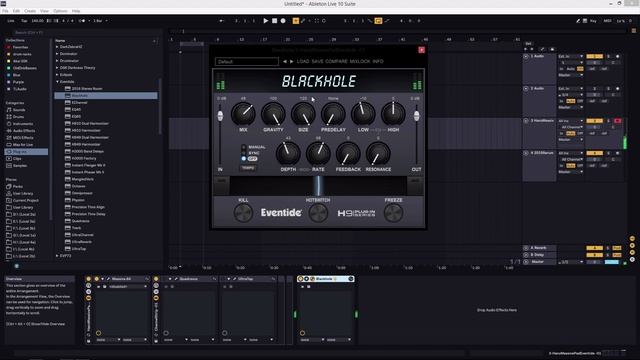Arm track 3 for recording

pyautogui.click(x=617, y=121)
